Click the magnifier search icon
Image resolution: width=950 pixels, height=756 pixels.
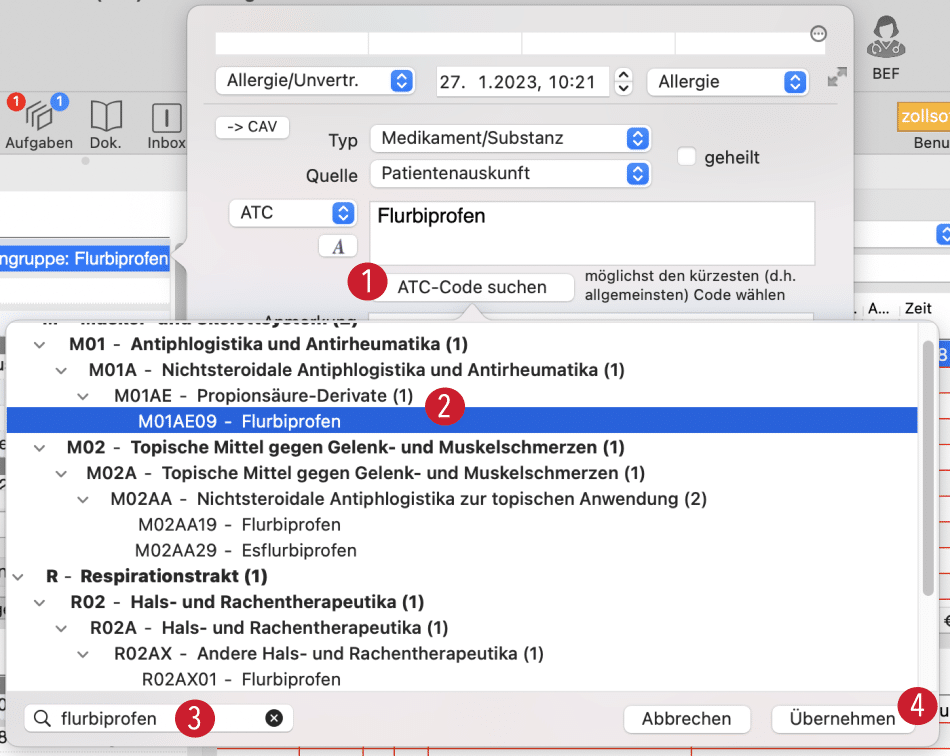tap(42, 718)
